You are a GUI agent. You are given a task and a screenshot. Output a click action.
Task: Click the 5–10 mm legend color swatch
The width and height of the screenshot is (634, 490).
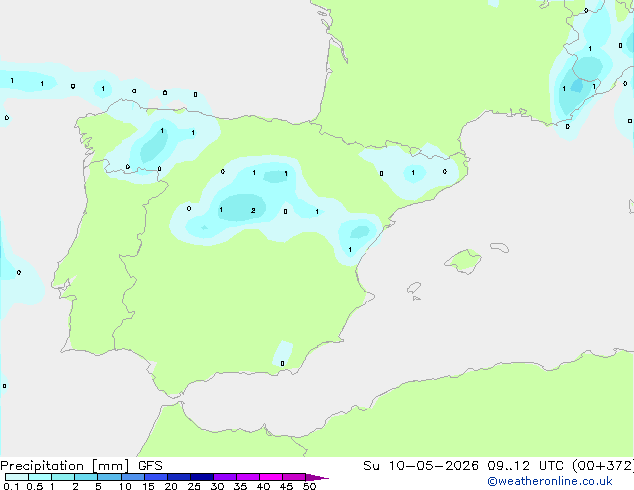click(109, 477)
